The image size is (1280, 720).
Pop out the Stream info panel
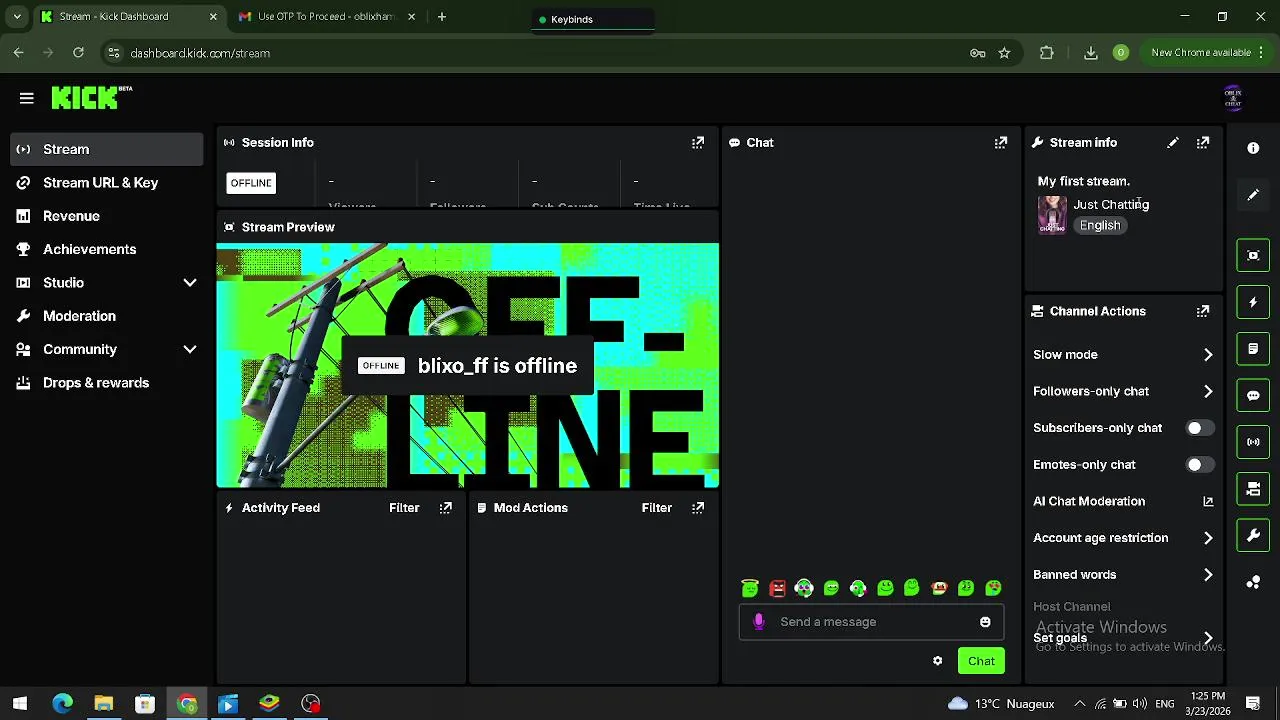click(x=1203, y=143)
